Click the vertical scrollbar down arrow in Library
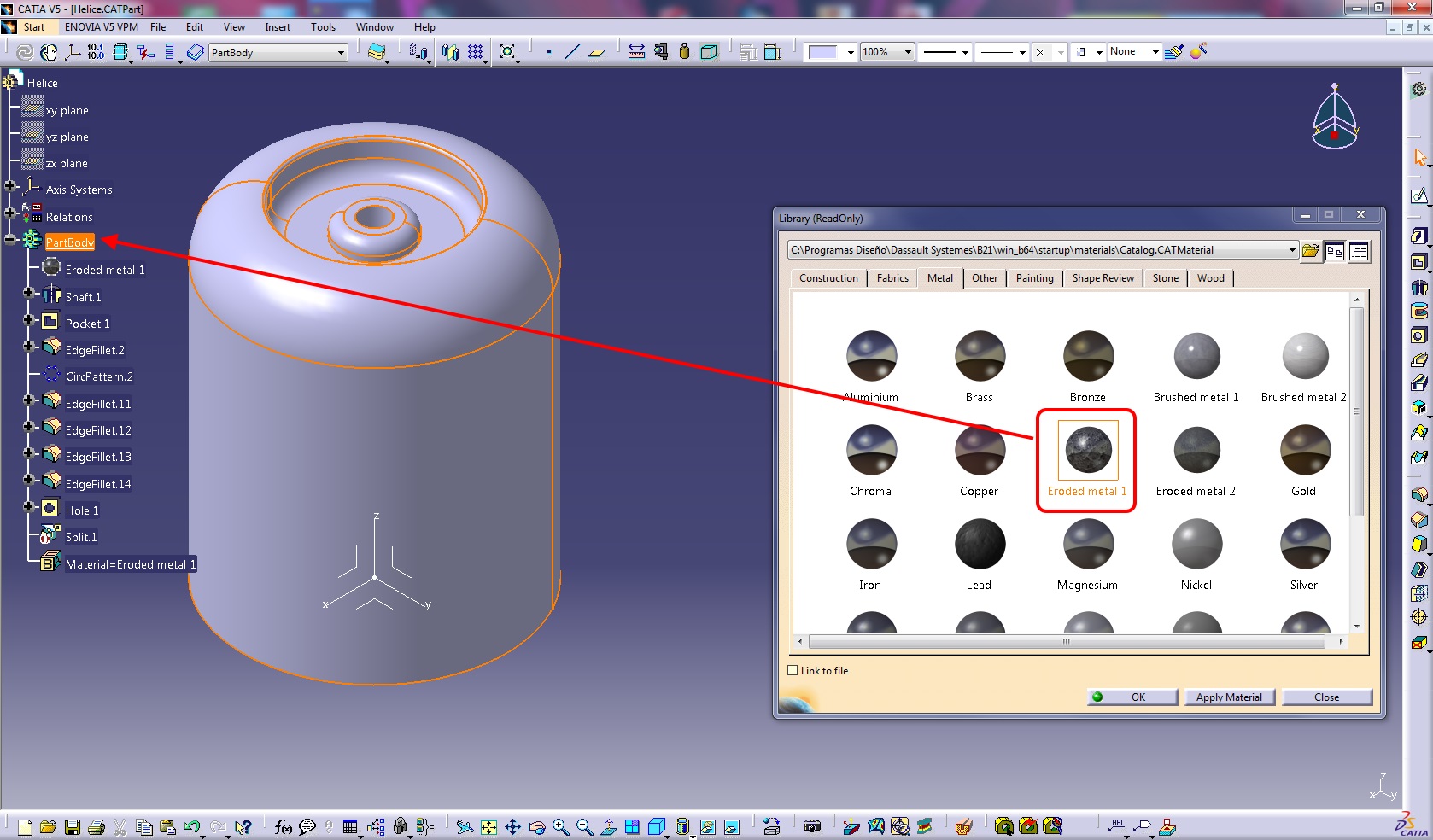Screen dimensions: 1433x840 coord(1357,627)
